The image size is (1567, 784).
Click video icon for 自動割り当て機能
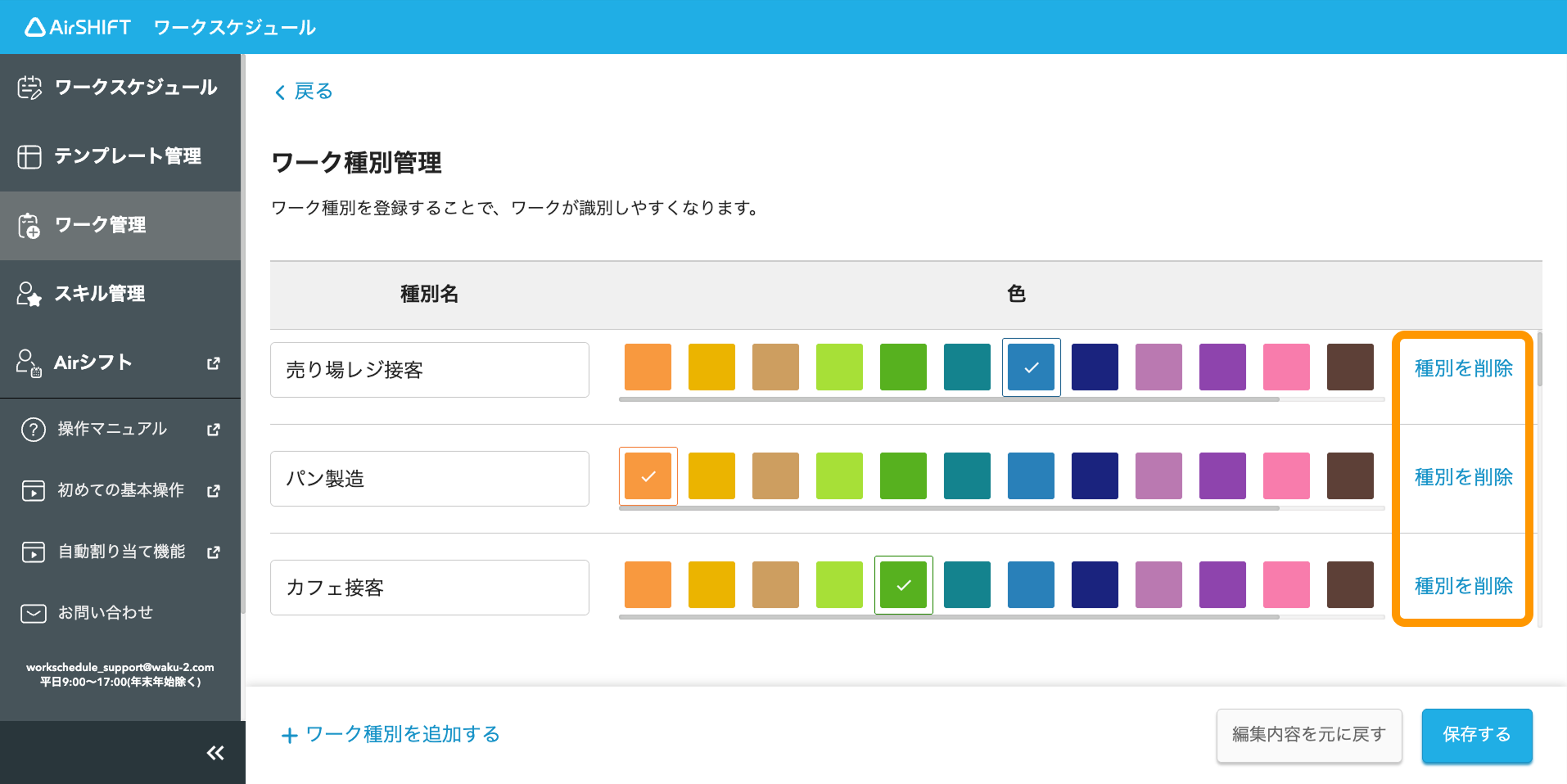[x=34, y=552]
